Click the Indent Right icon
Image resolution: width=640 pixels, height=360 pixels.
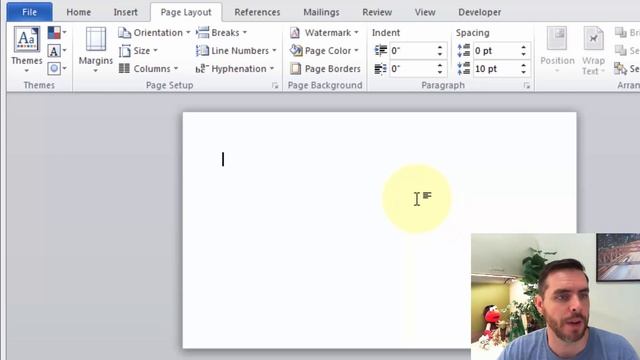[x=380, y=69]
